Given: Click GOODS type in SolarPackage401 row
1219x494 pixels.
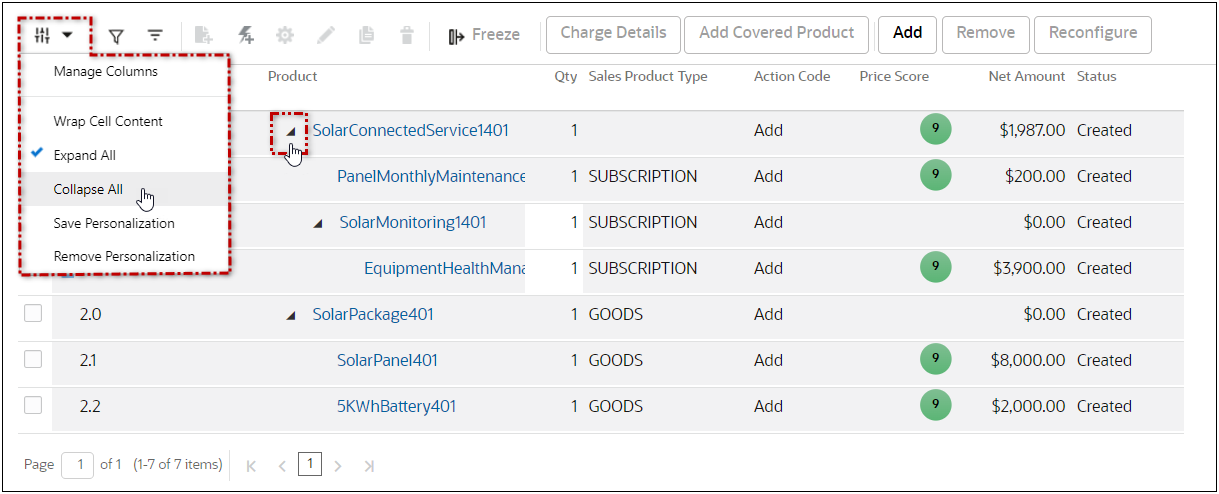Looking at the screenshot, I should (615, 314).
